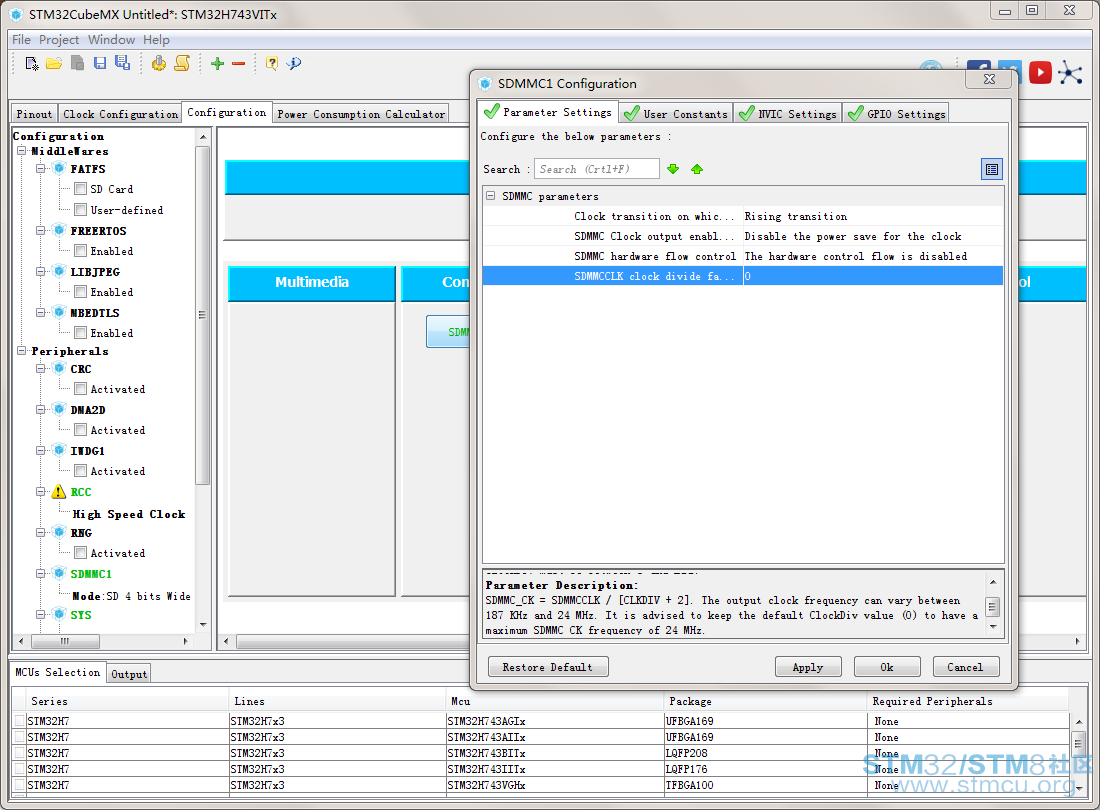Toggle MBEDTLS Enabled checkbox
Screen dimensions: 1100x810
click(x=81, y=332)
